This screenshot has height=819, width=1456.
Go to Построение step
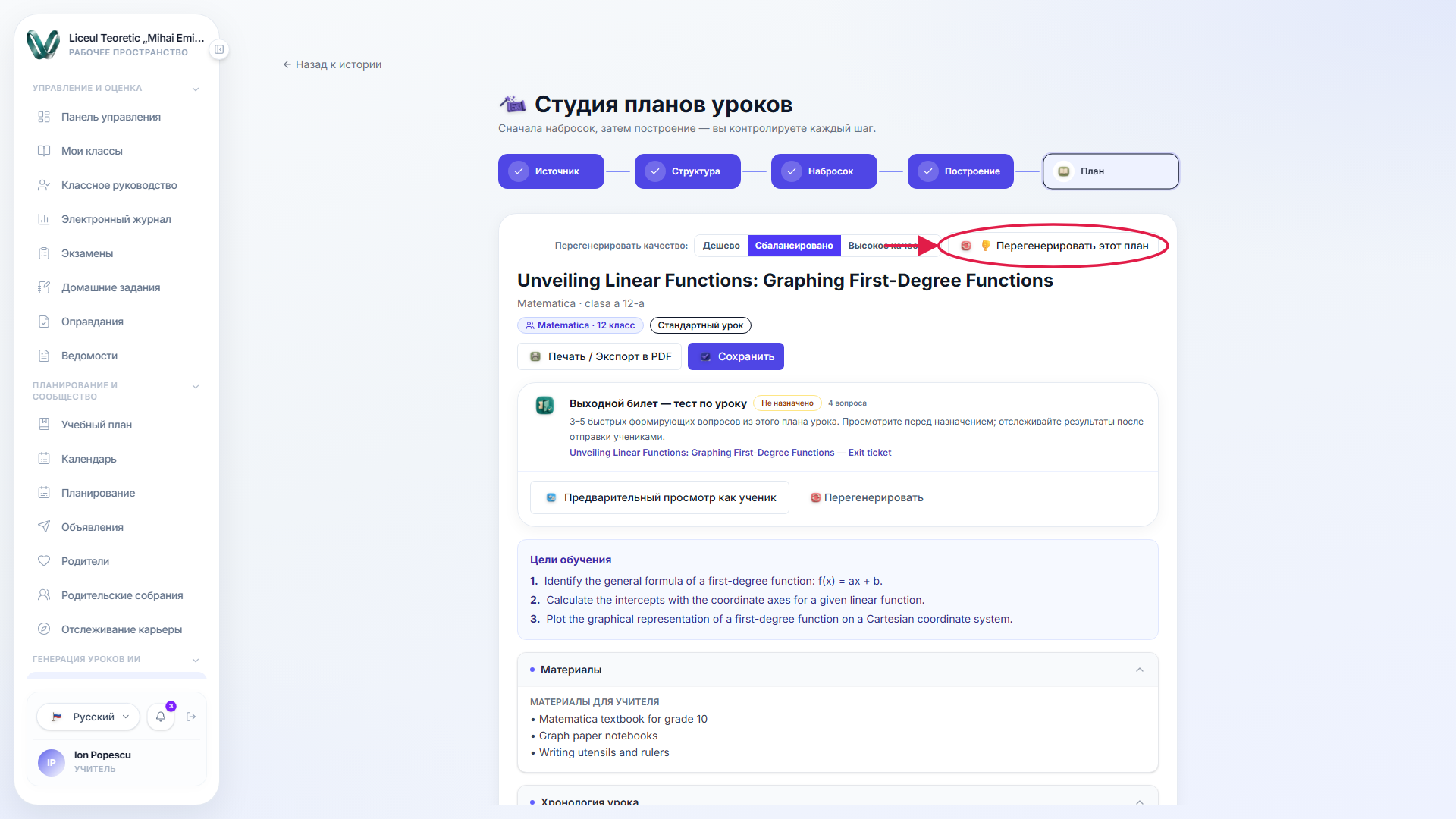961,171
